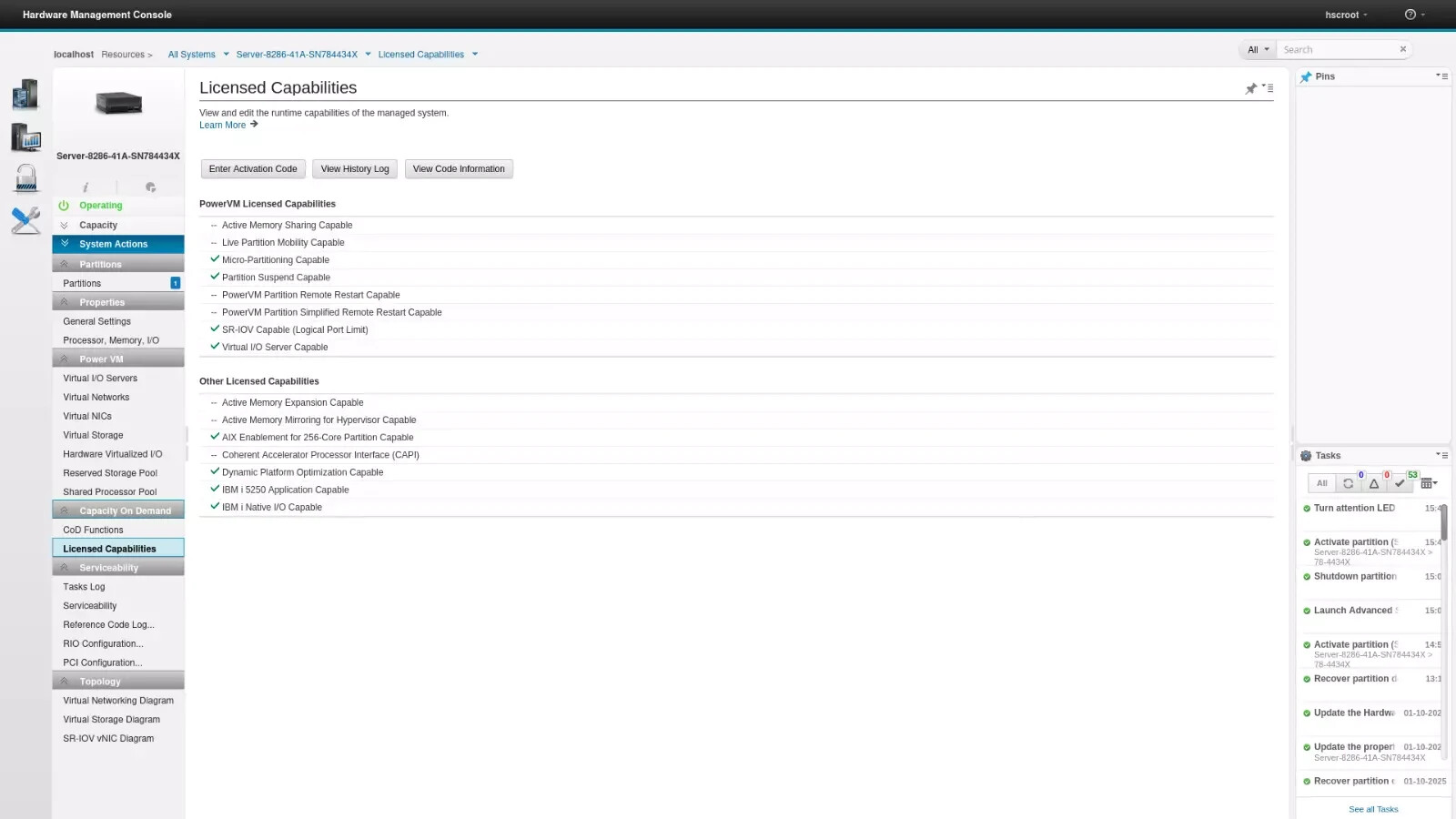Open the padlock security icon in left rail
The width and height of the screenshot is (1456, 819).
click(25, 178)
